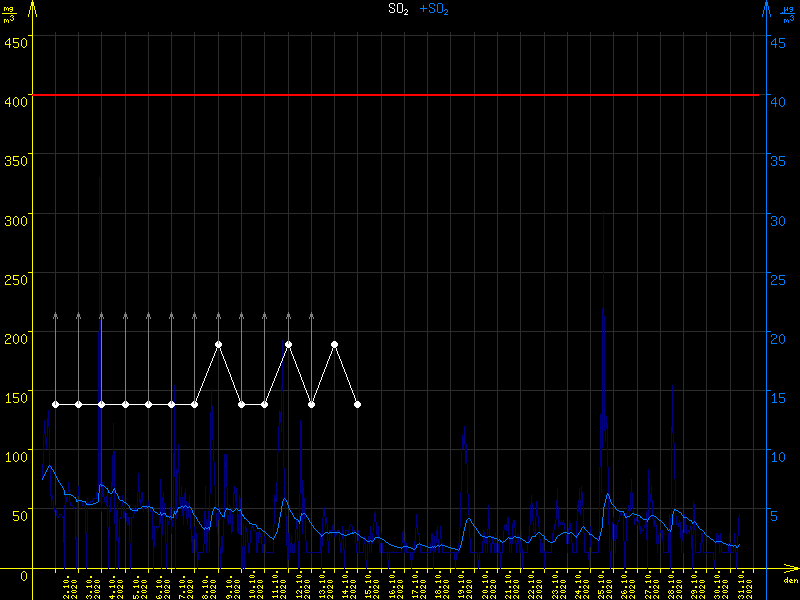This screenshot has width=800, height=600.
Task: Select the first white data marker on the left
Action: coord(55,404)
